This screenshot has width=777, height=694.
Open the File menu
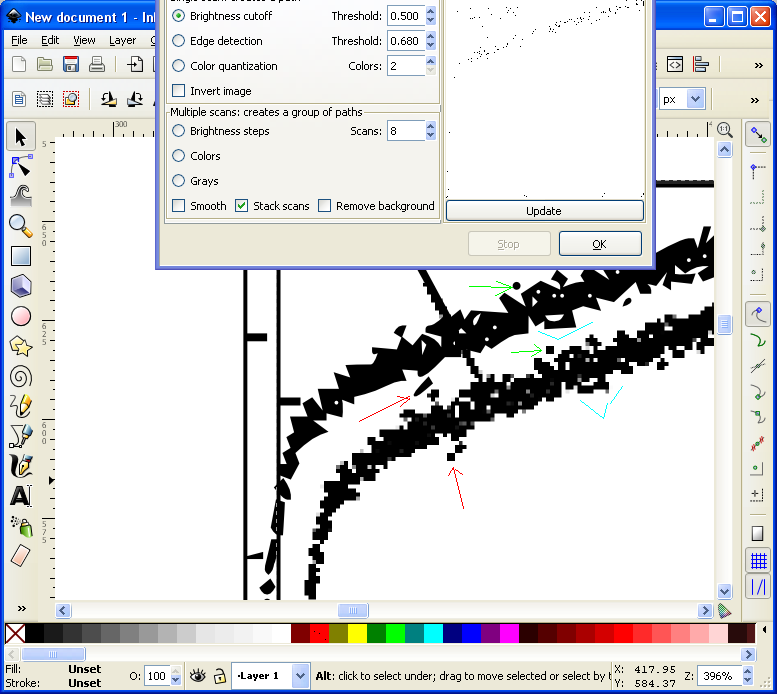pos(19,40)
